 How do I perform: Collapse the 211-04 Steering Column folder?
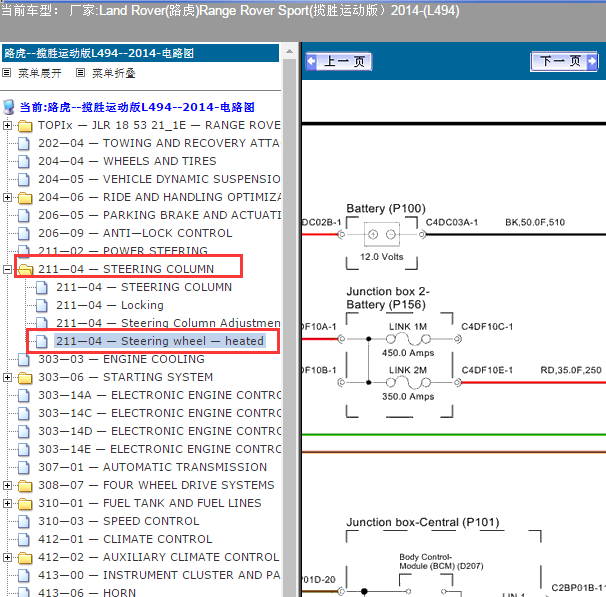point(7,269)
